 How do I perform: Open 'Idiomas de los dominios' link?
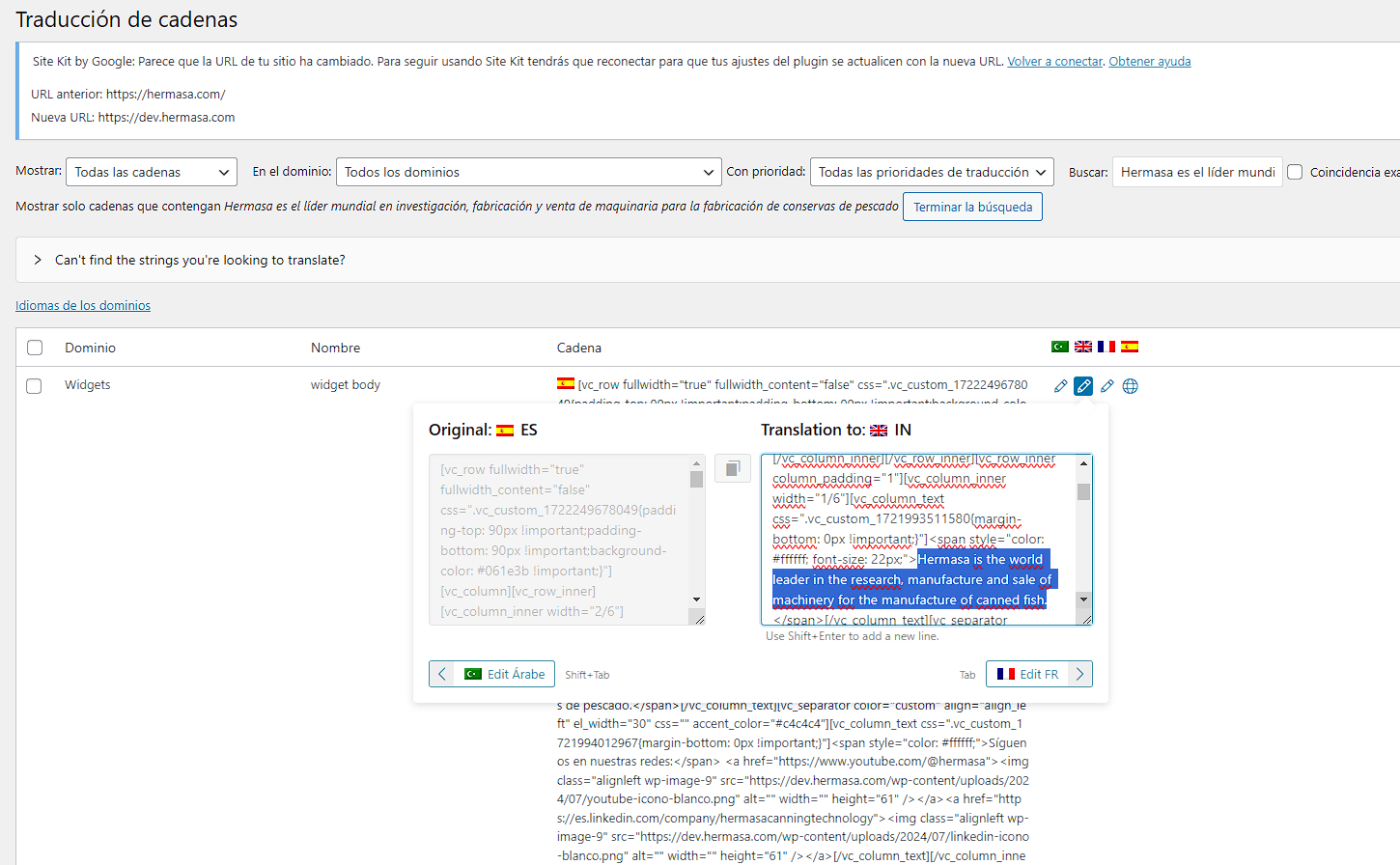point(83,305)
